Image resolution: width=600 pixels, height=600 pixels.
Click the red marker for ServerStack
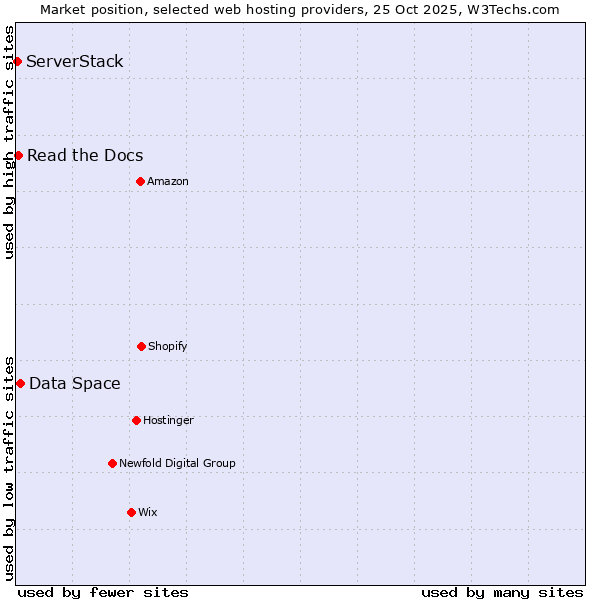(17, 62)
